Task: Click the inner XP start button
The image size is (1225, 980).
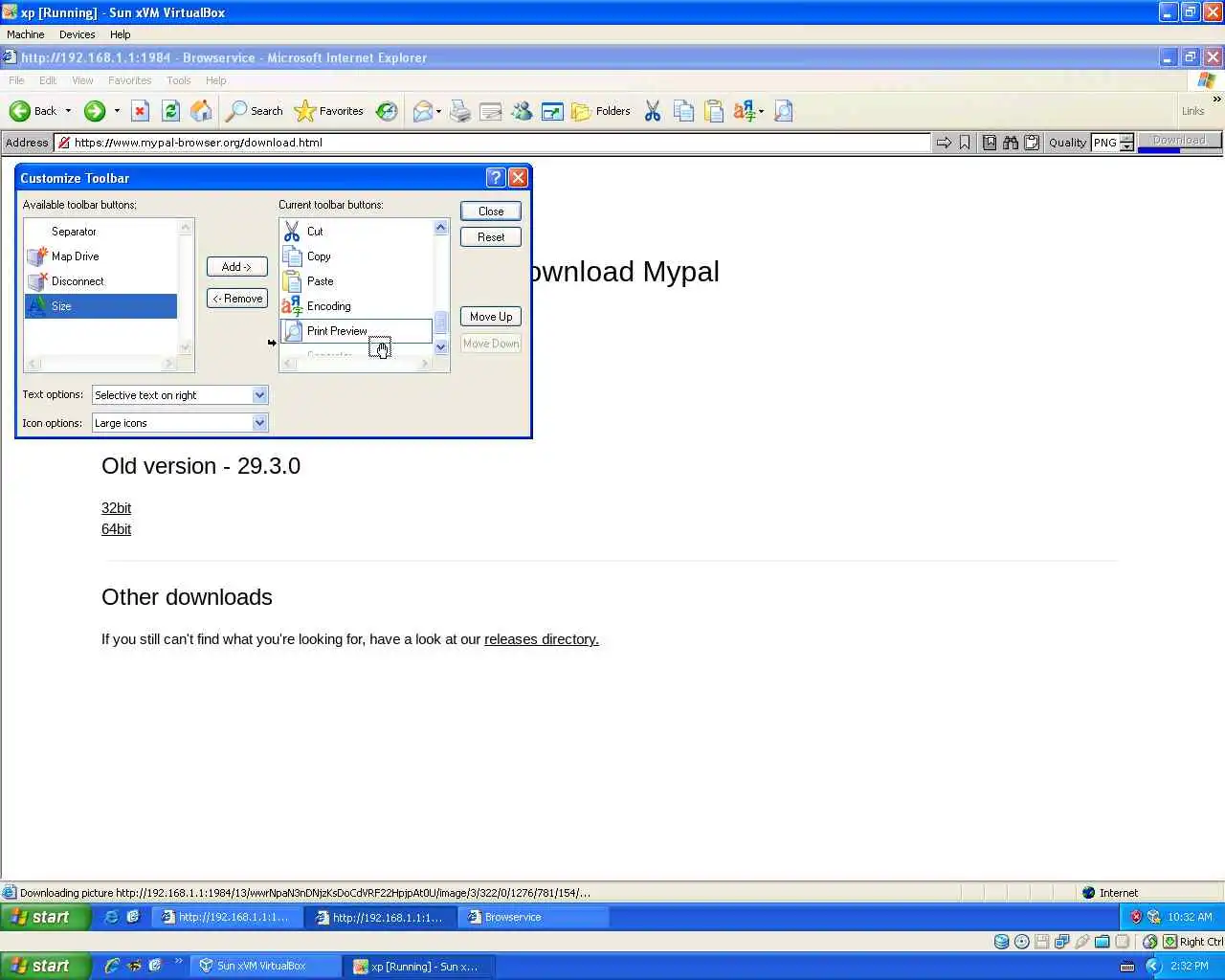Action: 46,917
